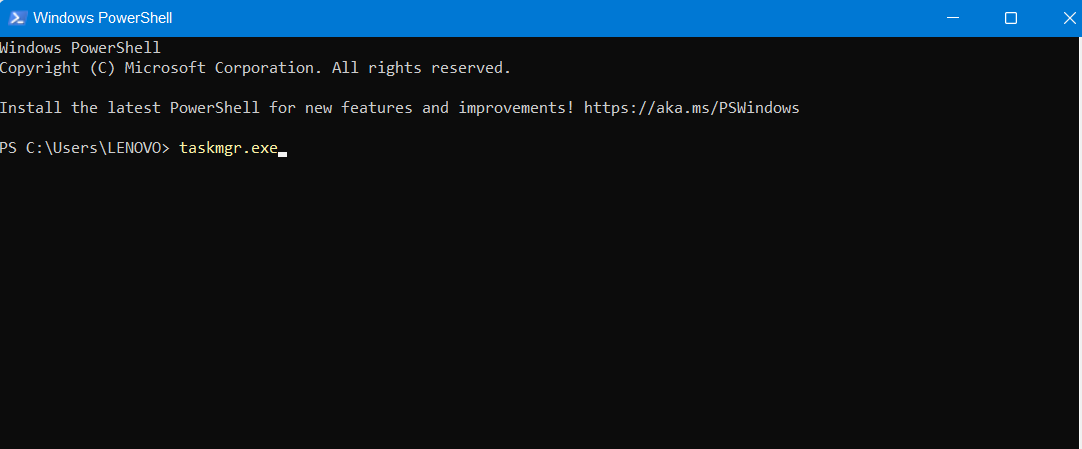The image size is (1082, 449).
Task: Click 'Users' in the prompt path
Action: [75, 148]
